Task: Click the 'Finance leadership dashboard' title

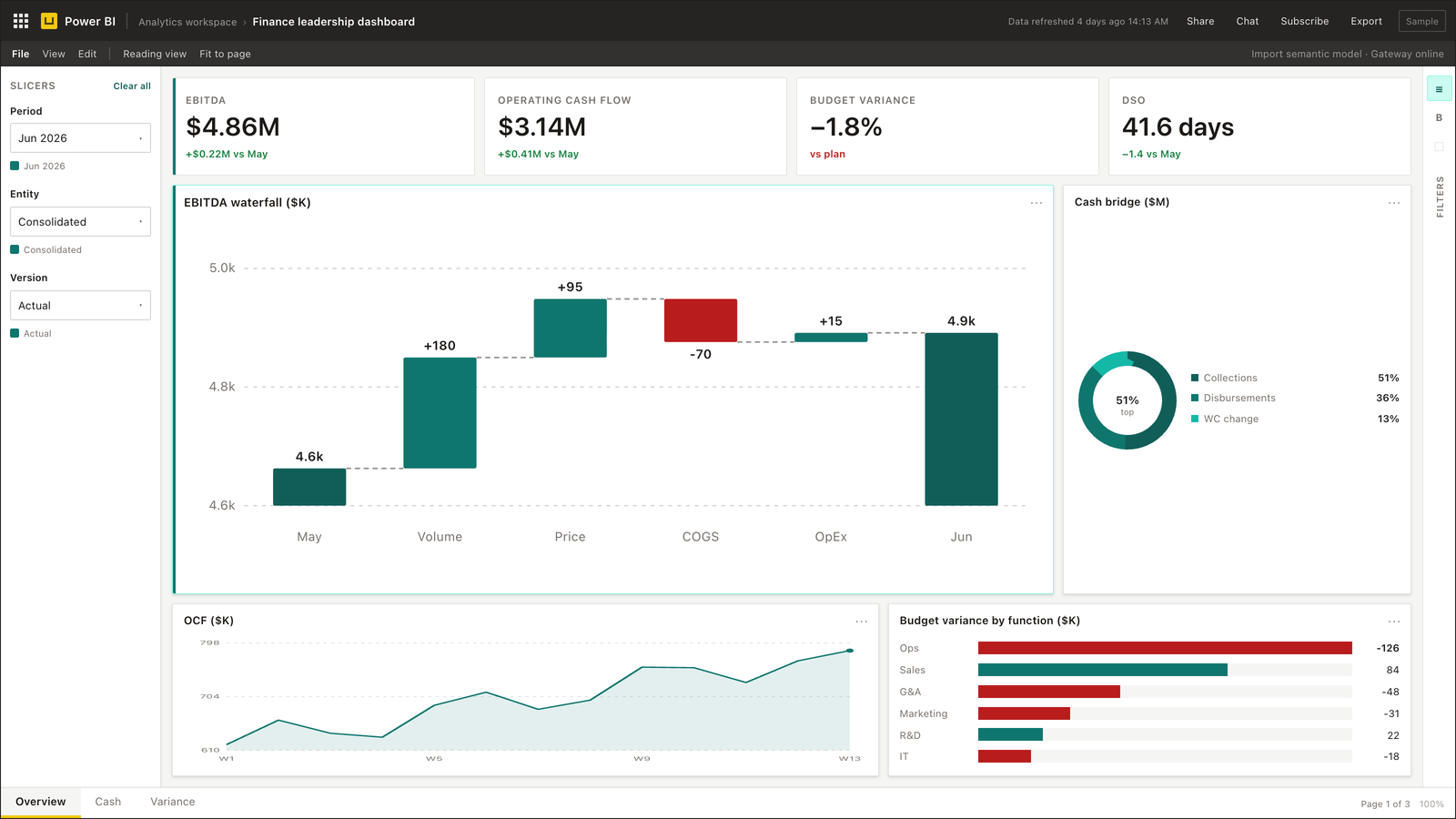Action: (334, 22)
